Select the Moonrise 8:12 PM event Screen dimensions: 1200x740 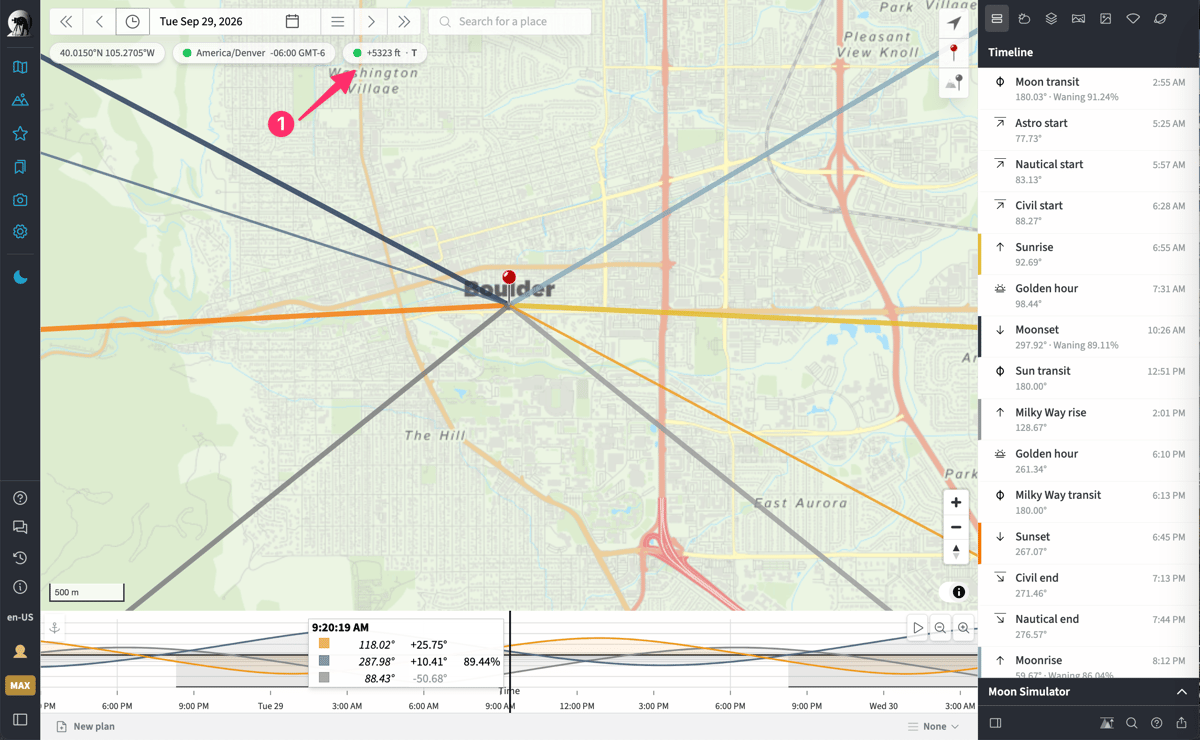pyautogui.click(x=1089, y=665)
